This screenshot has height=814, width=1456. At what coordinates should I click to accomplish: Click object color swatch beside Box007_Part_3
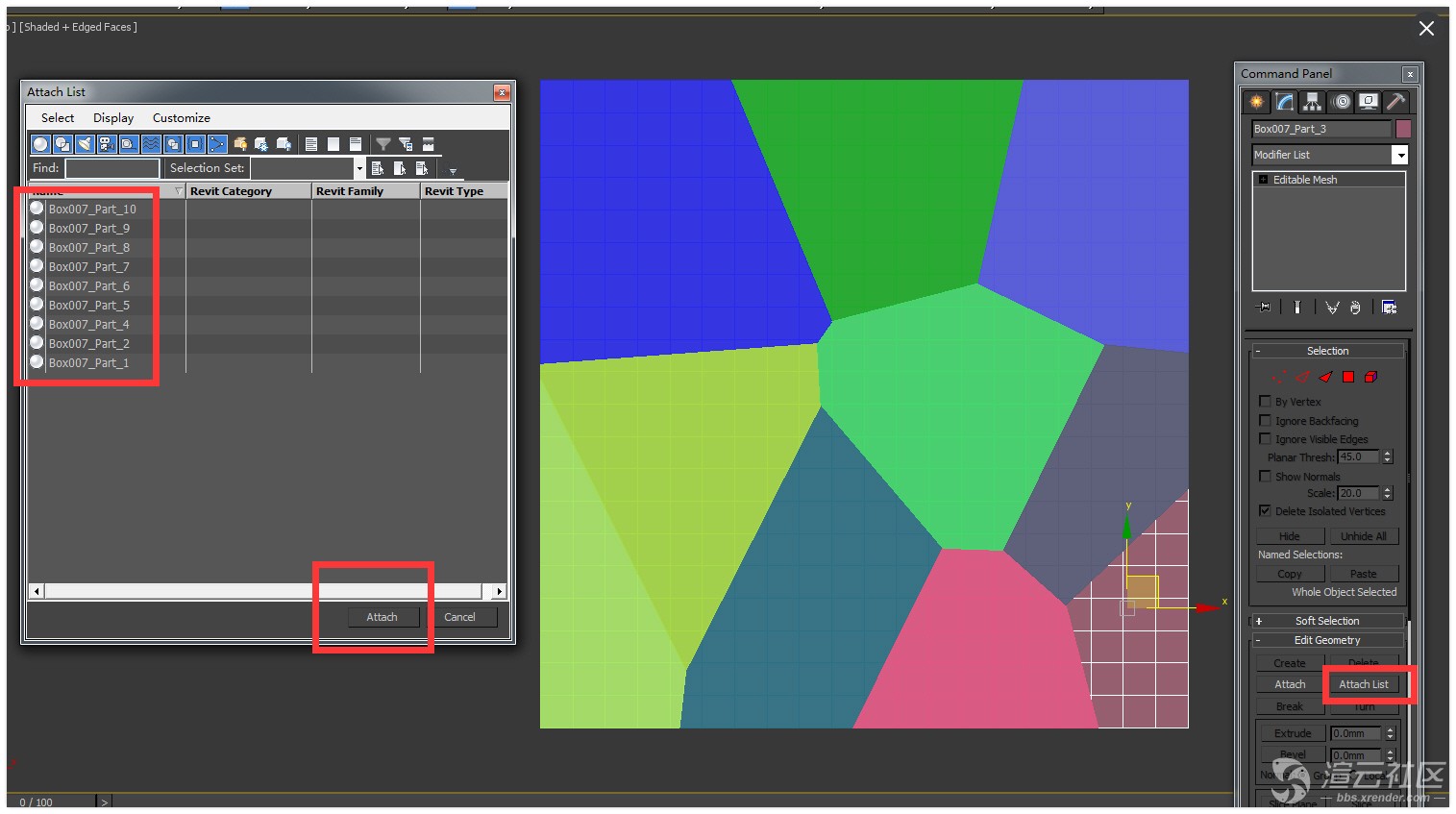click(x=1403, y=129)
